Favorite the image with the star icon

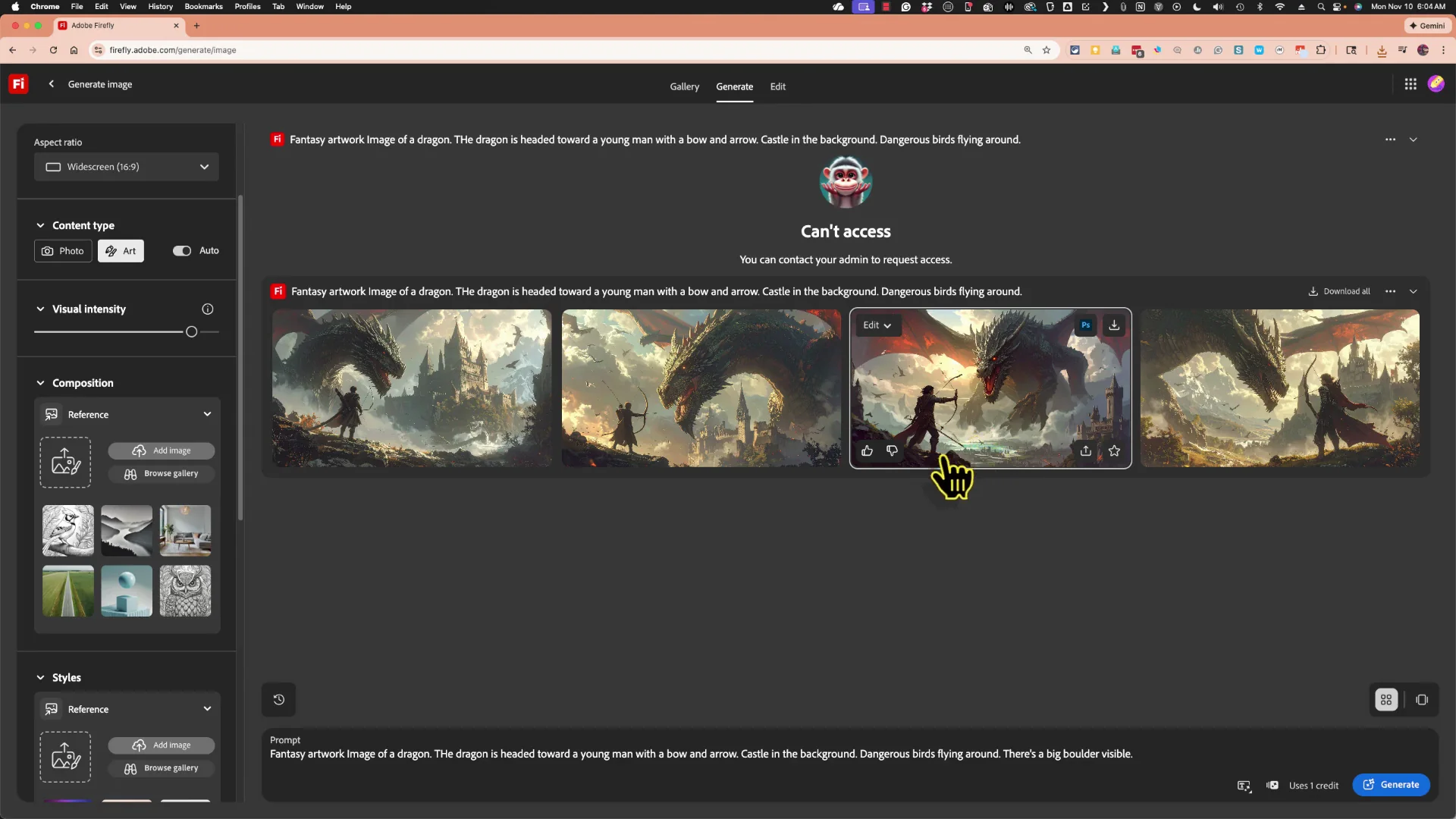tap(1114, 450)
